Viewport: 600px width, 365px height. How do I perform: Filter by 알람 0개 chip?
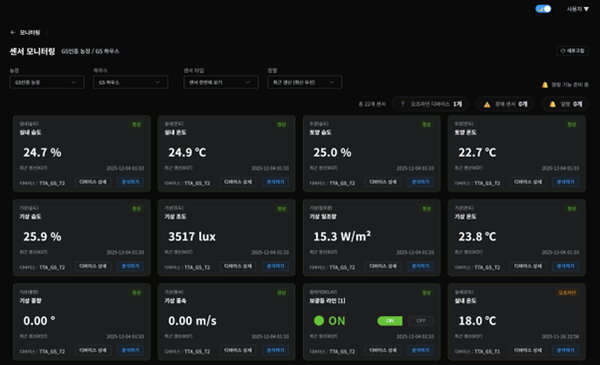(565, 104)
